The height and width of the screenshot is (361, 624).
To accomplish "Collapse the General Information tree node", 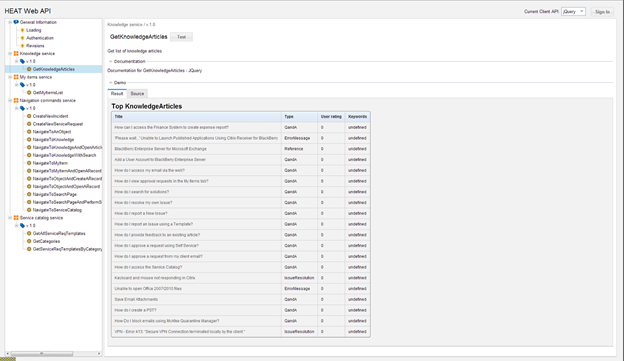I will (10, 22).
